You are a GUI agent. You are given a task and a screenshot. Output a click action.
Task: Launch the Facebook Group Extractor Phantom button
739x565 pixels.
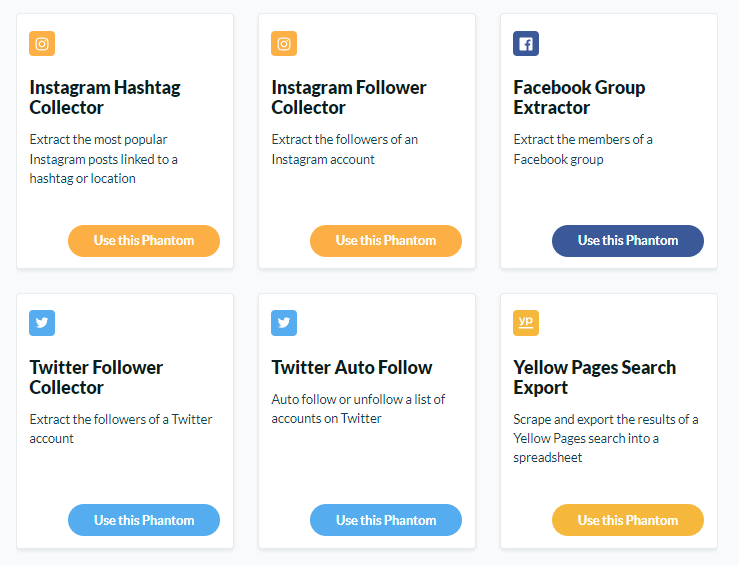point(628,241)
